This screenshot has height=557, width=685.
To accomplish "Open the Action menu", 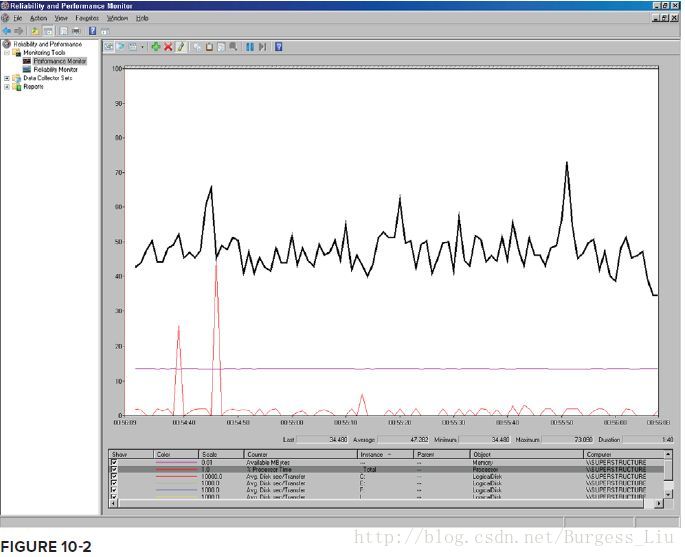I will pyautogui.click(x=38, y=18).
